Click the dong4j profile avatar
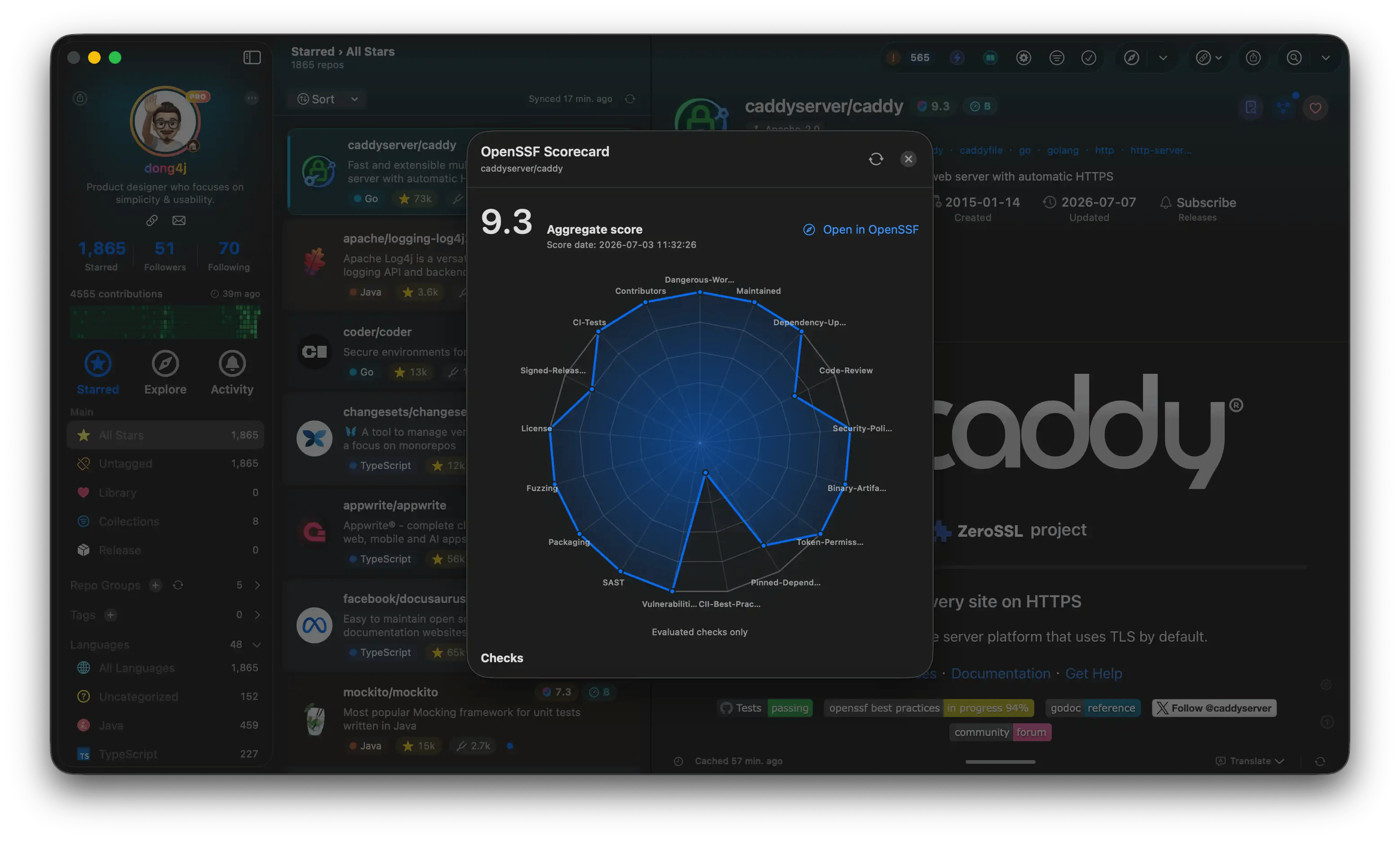The height and width of the screenshot is (841, 1400). [165, 121]
